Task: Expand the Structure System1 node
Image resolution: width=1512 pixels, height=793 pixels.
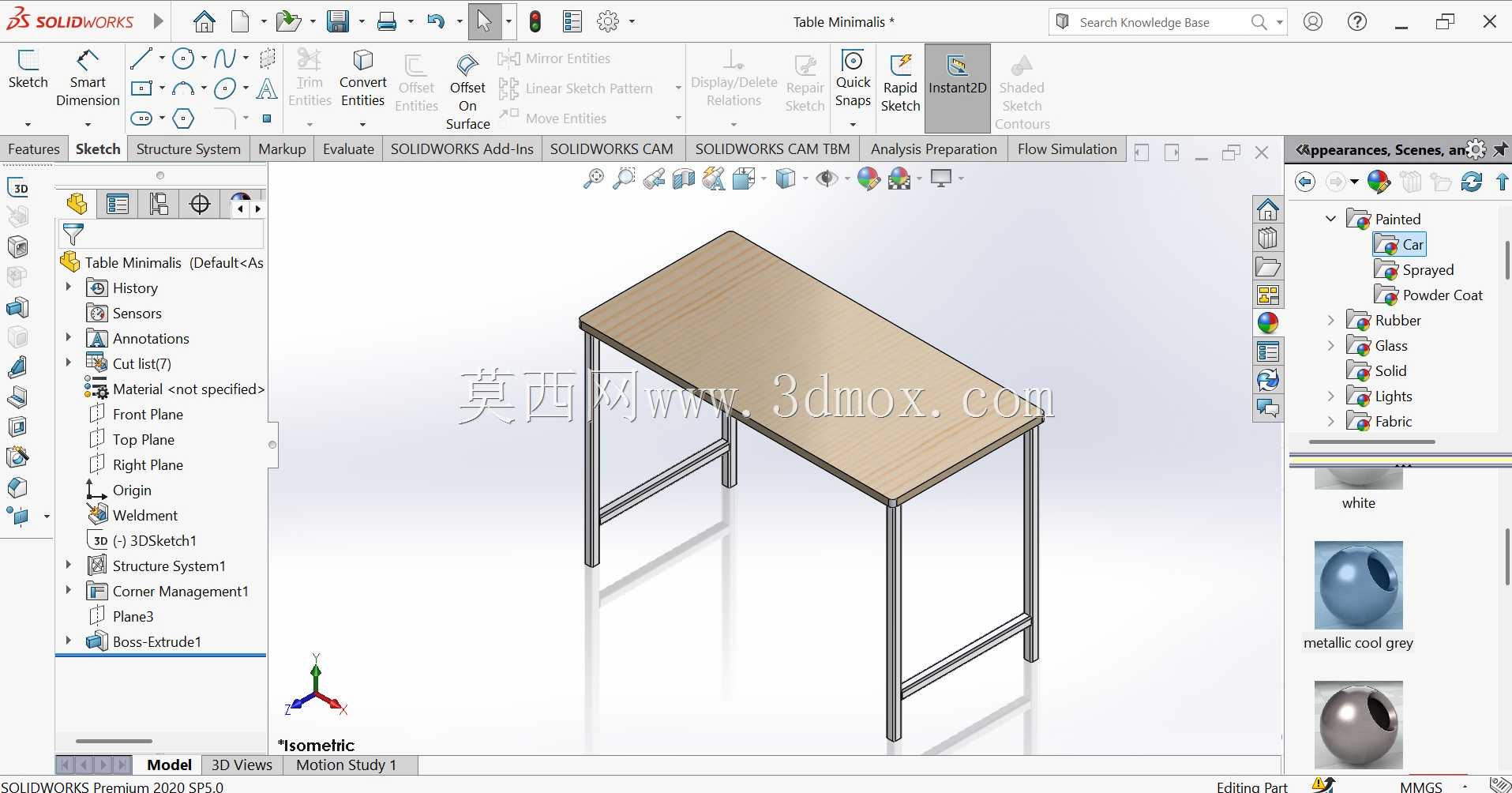Action: click(69, 566)
